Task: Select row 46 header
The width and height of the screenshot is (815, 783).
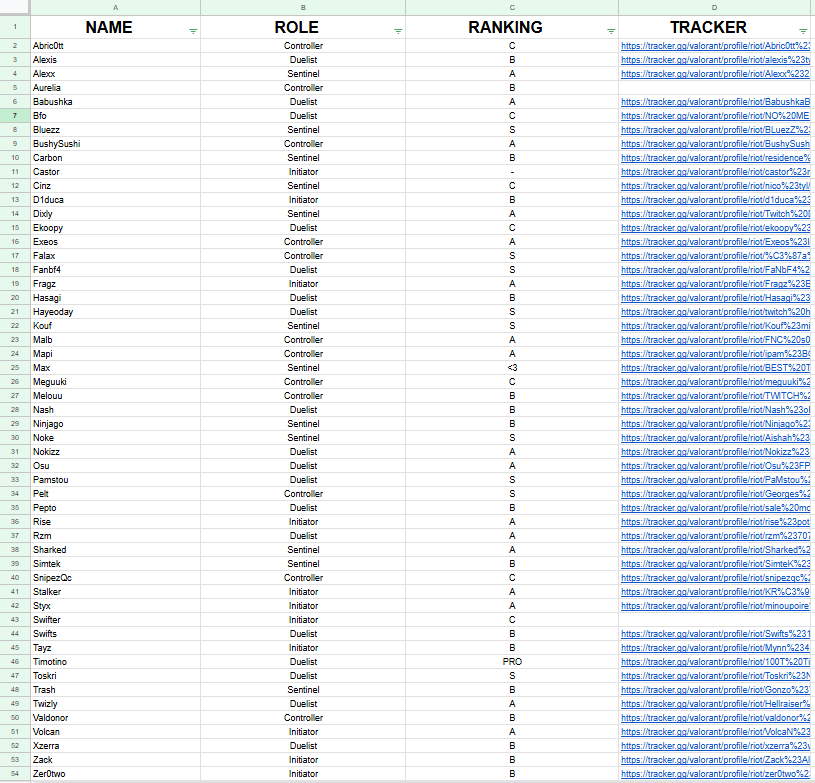Action: tap(15, 662)
